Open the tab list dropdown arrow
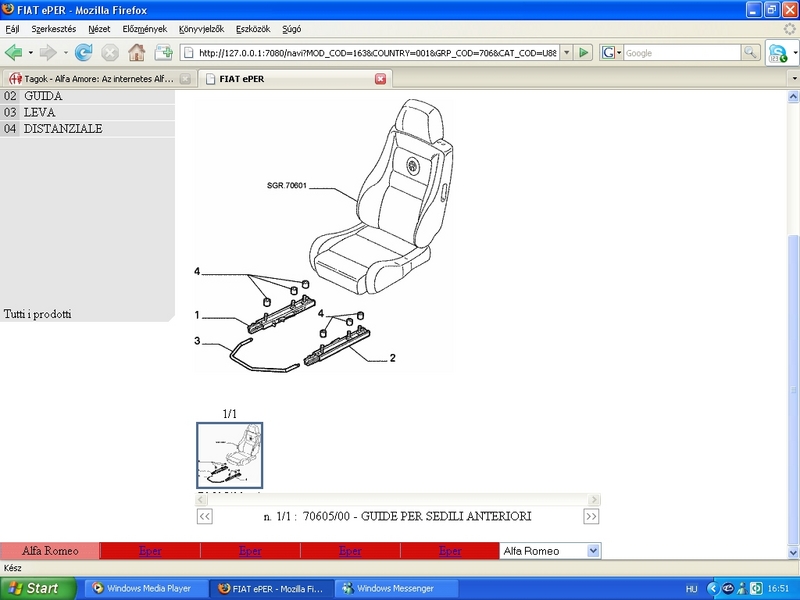The width and height of the screenshot is (800, 600). 794,79
